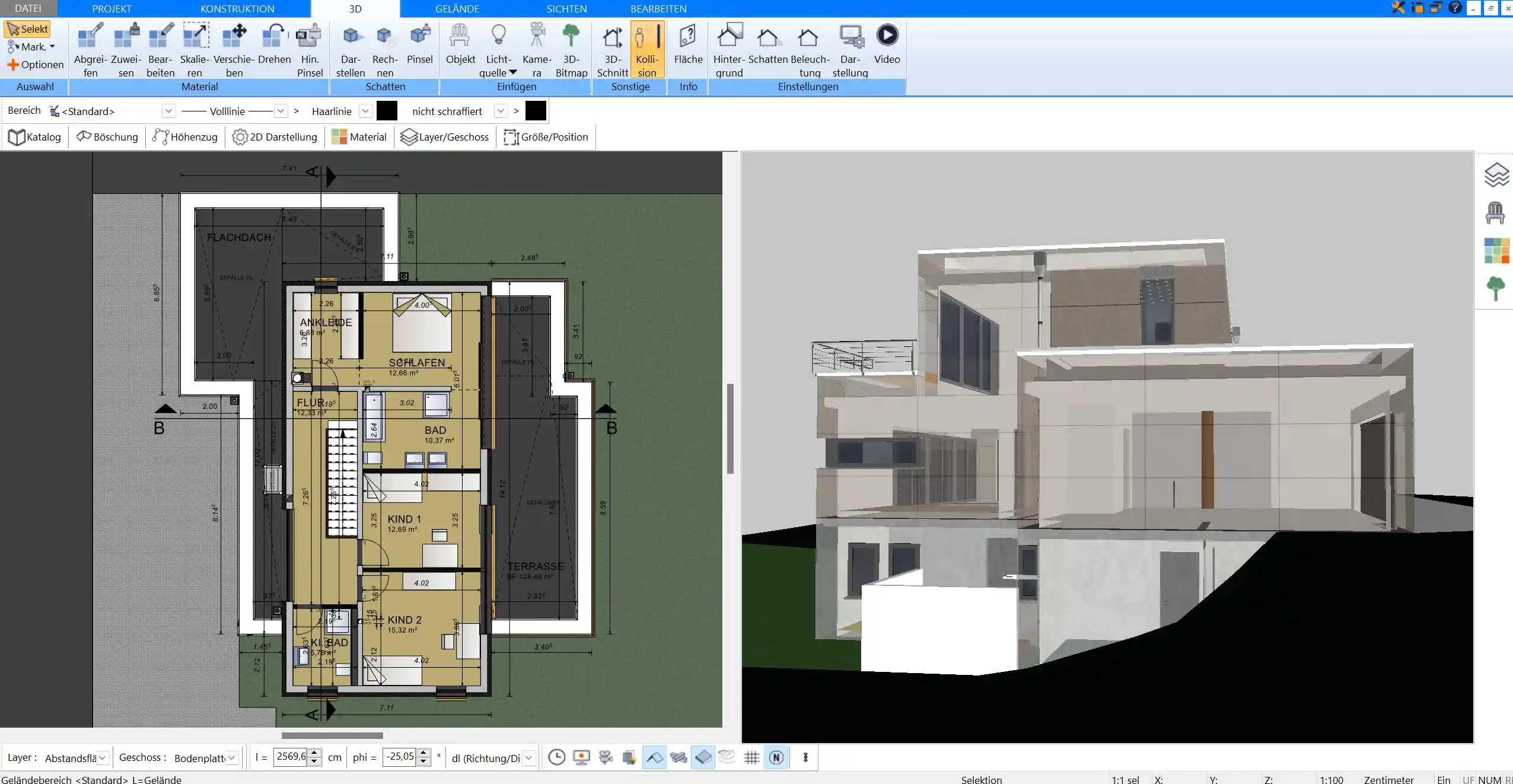Toggle the beams display button in bottom toolbar
This screenshot has width=1513, height=784.
coord(679,757)
